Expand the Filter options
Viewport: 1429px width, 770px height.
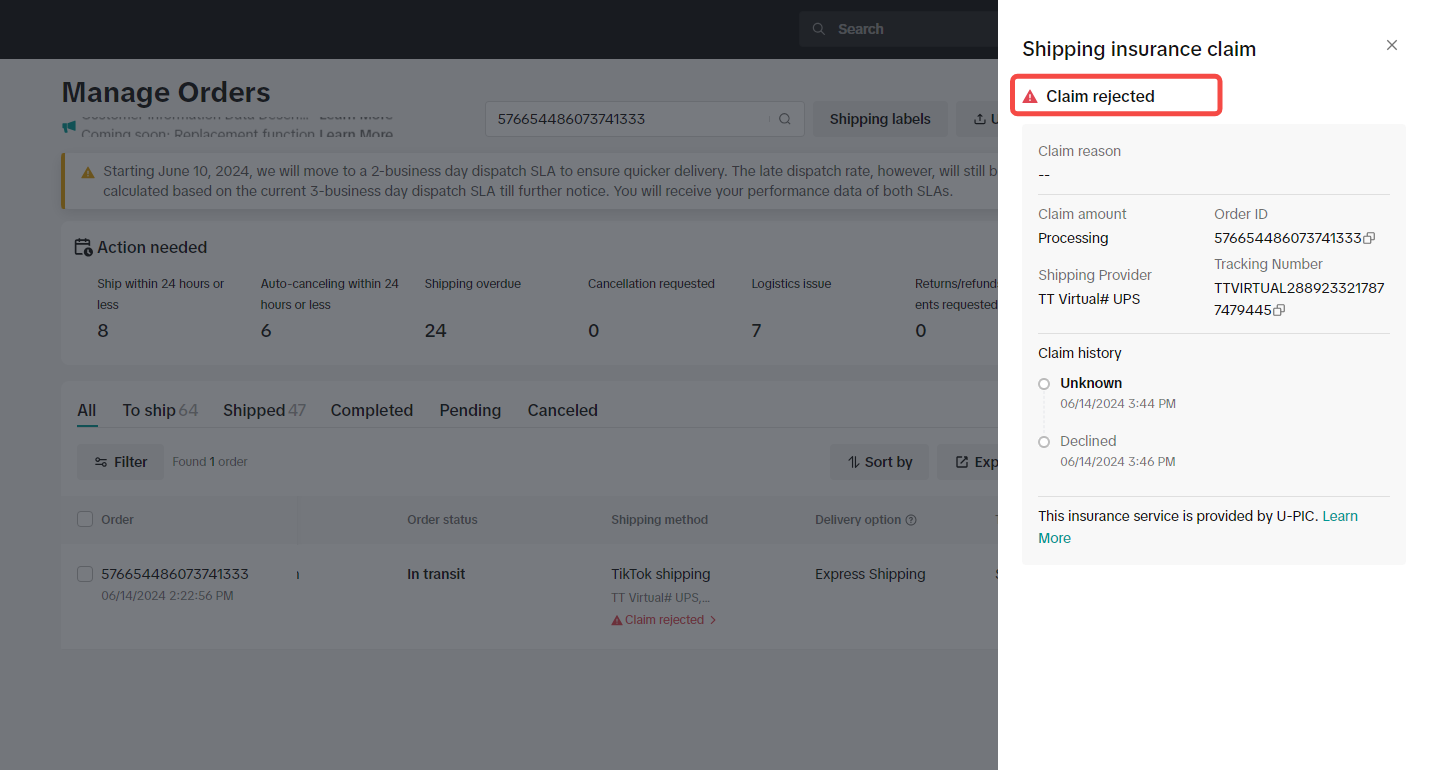120,462
